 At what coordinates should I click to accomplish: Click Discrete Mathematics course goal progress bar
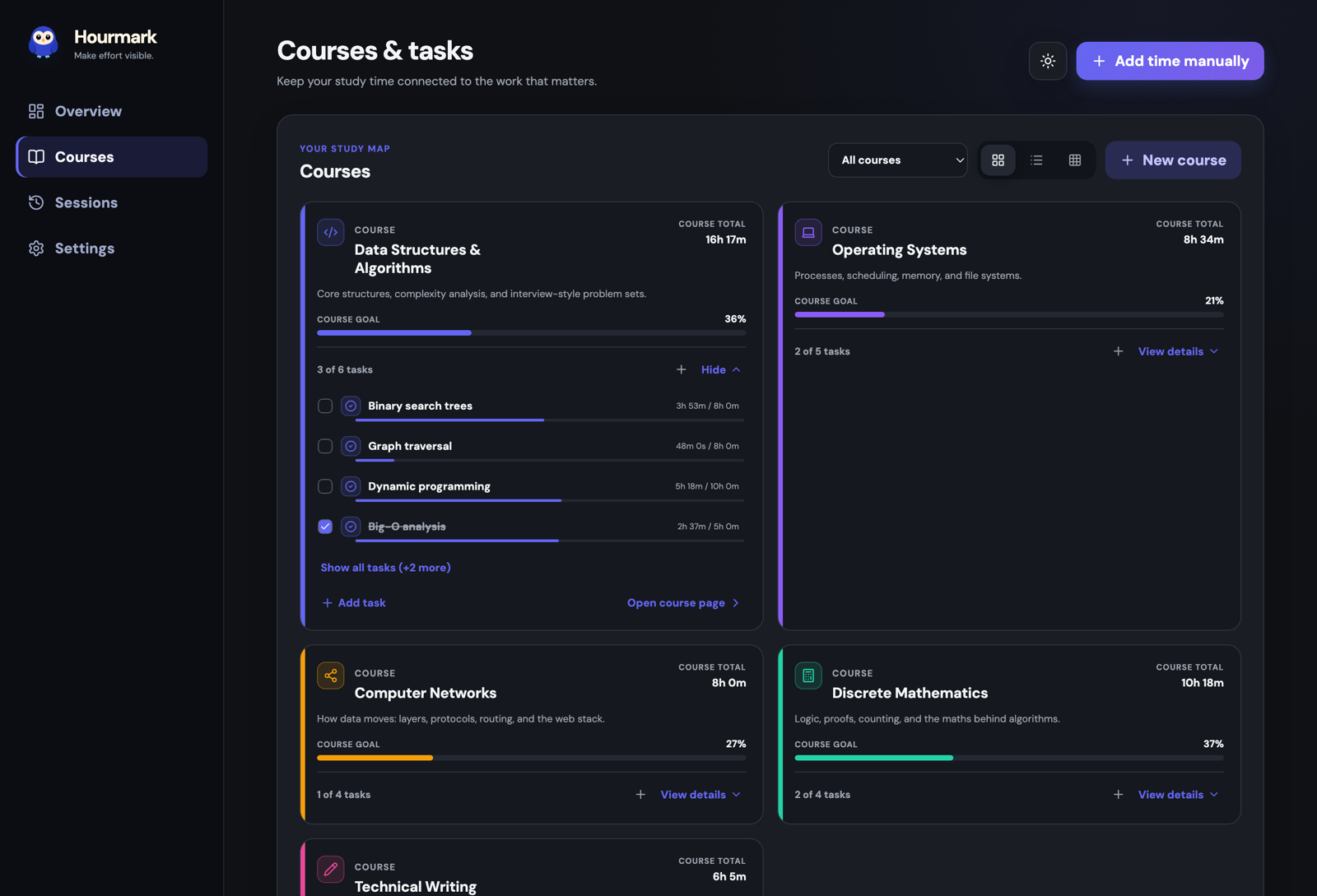tap(1009, 758)
